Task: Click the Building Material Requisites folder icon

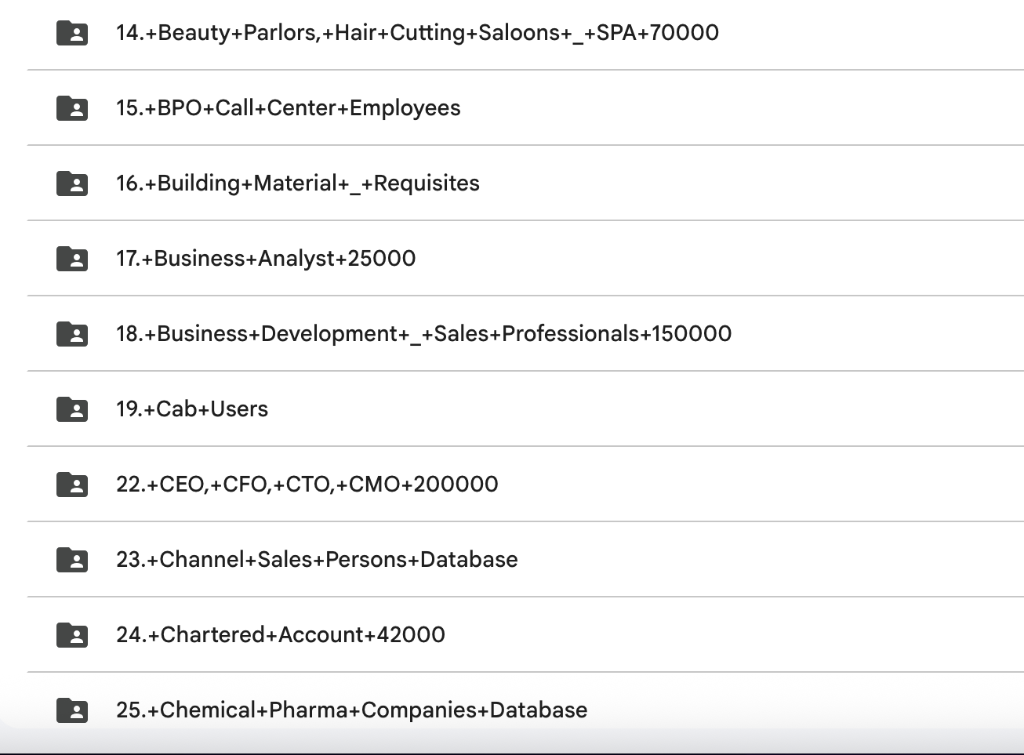Action: (72, 183)
